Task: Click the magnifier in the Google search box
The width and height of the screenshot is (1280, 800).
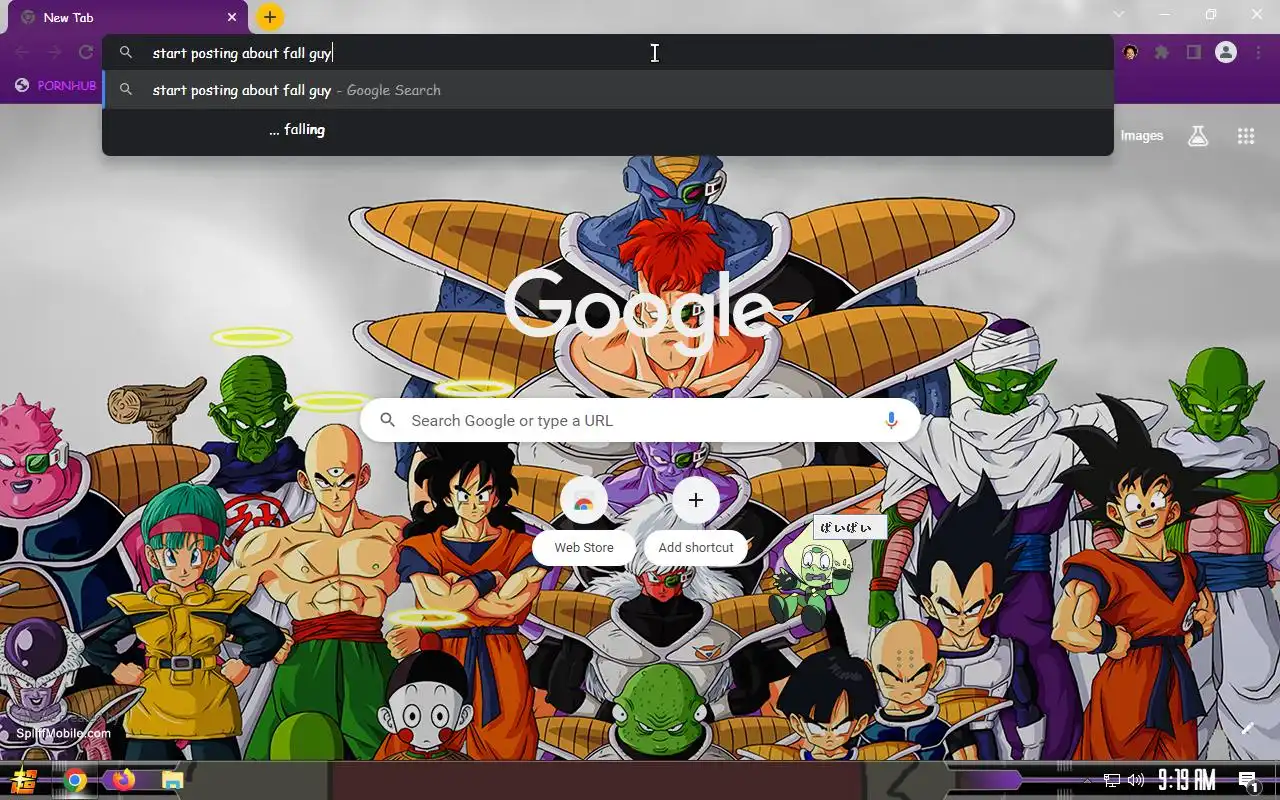Action: tap(388, 421)
